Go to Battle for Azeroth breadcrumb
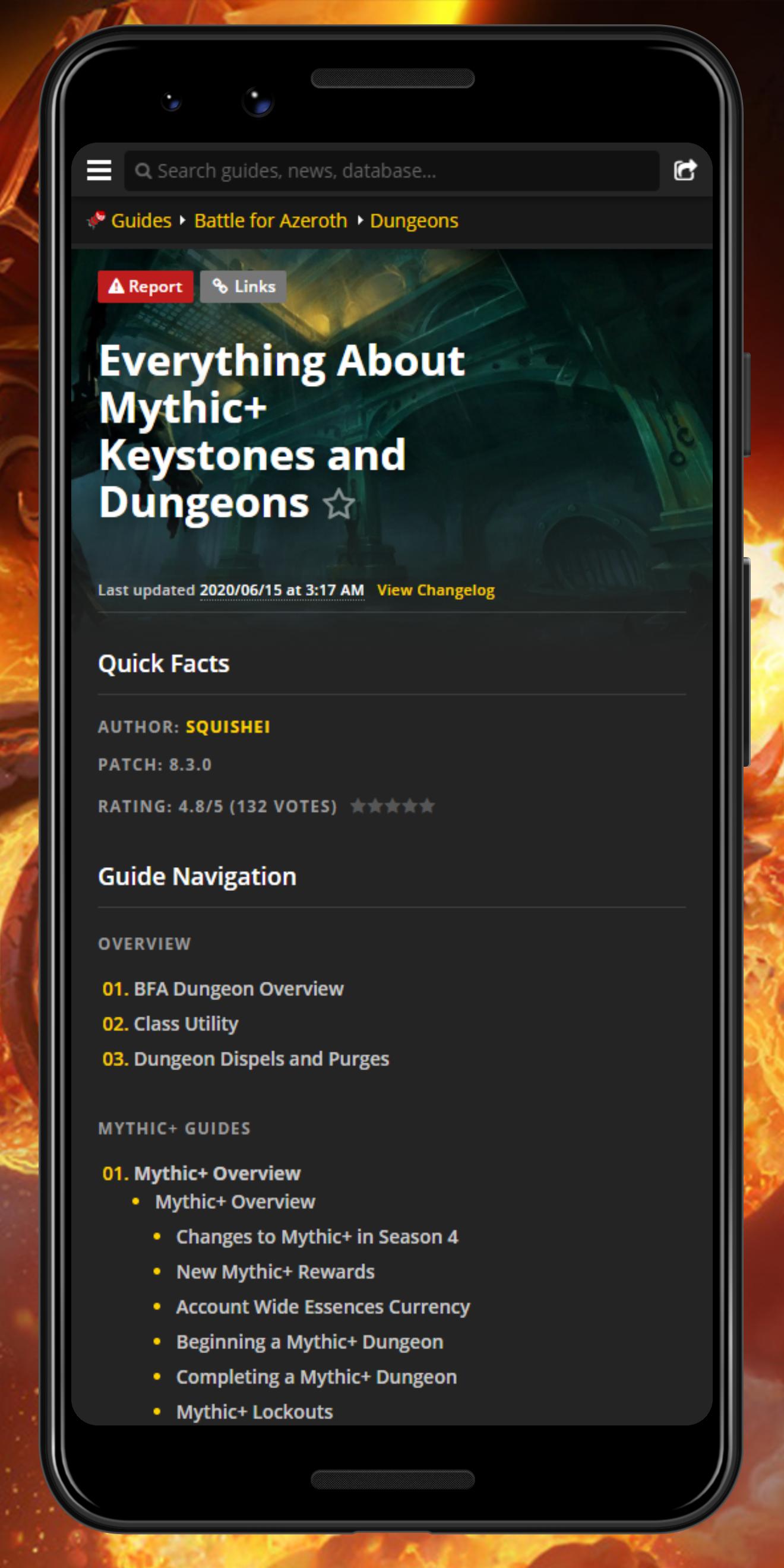 (x=270, y=220)
